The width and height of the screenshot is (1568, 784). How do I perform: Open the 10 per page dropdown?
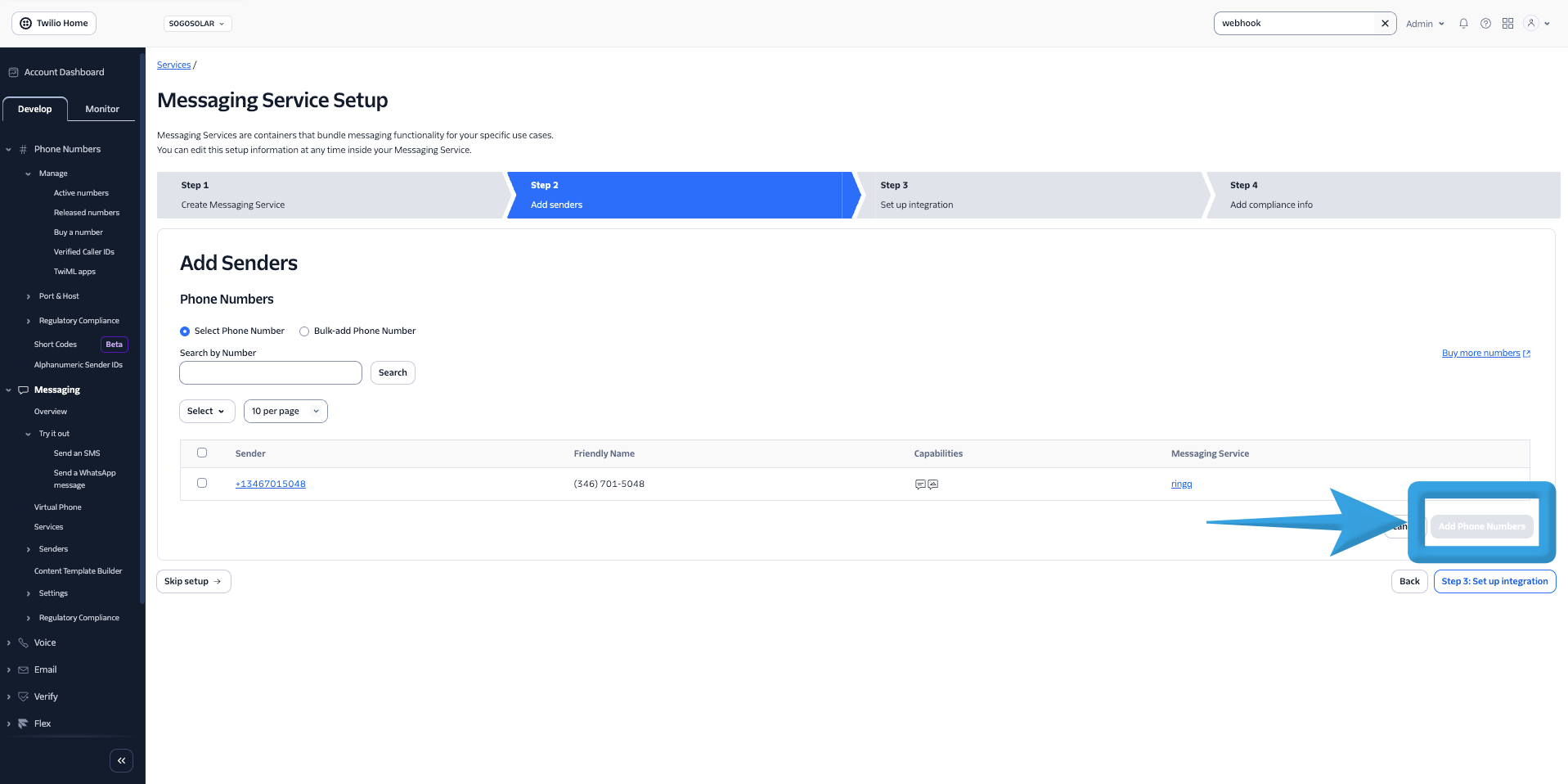tap(285, 411)
